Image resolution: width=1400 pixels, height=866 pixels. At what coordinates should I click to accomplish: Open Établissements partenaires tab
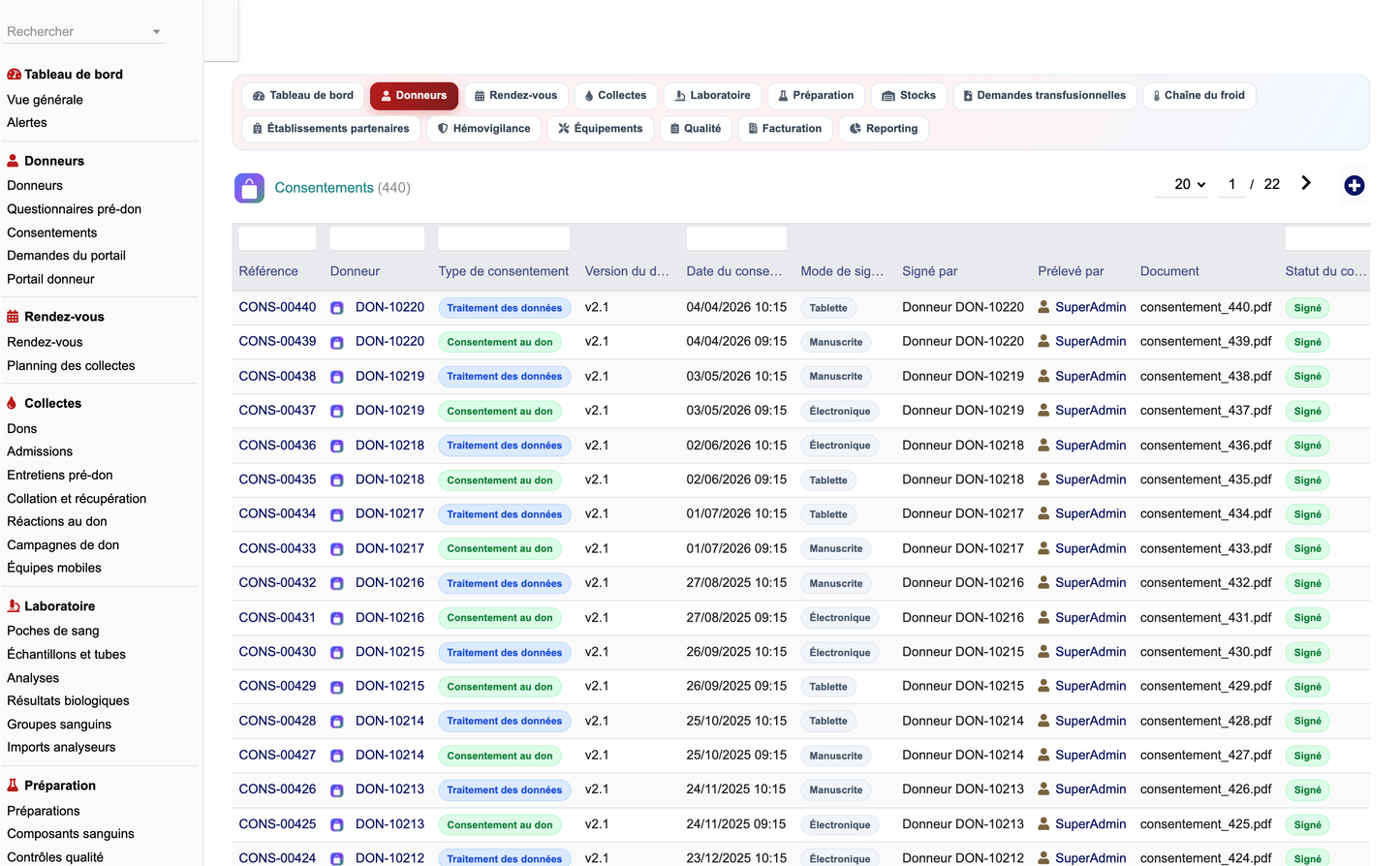tap(330, 129)
